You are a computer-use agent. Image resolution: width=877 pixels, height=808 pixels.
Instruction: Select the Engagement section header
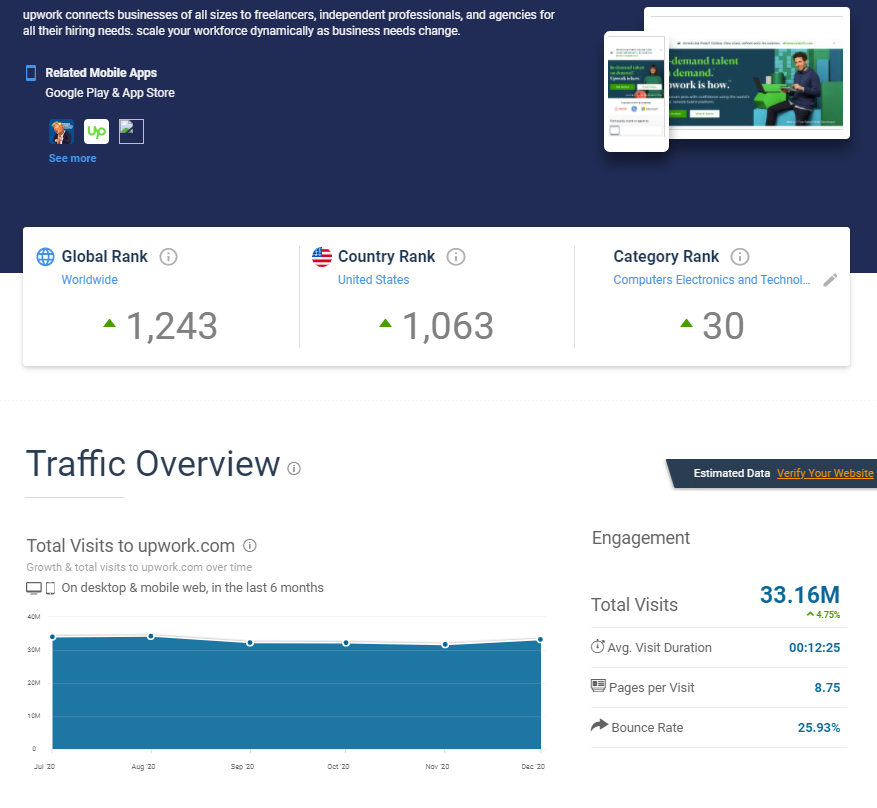[641, 538]
